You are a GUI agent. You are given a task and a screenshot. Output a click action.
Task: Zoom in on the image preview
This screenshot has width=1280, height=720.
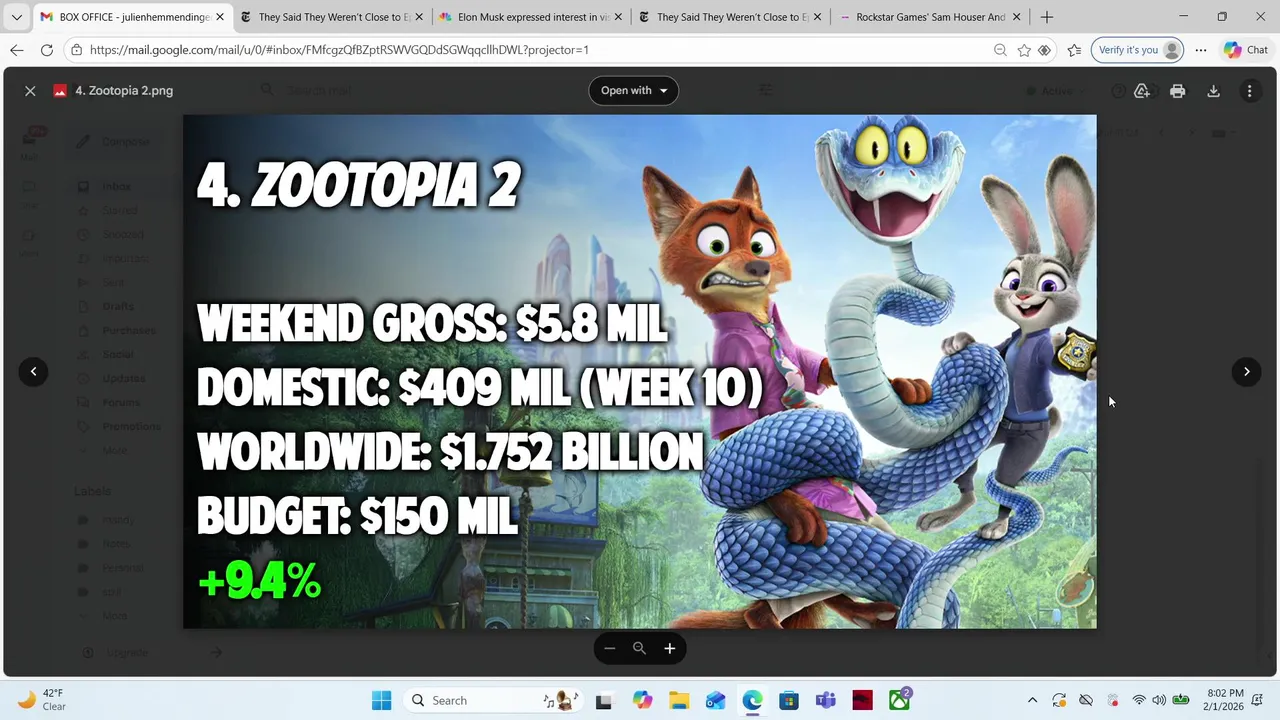click(x=670, y=648)
